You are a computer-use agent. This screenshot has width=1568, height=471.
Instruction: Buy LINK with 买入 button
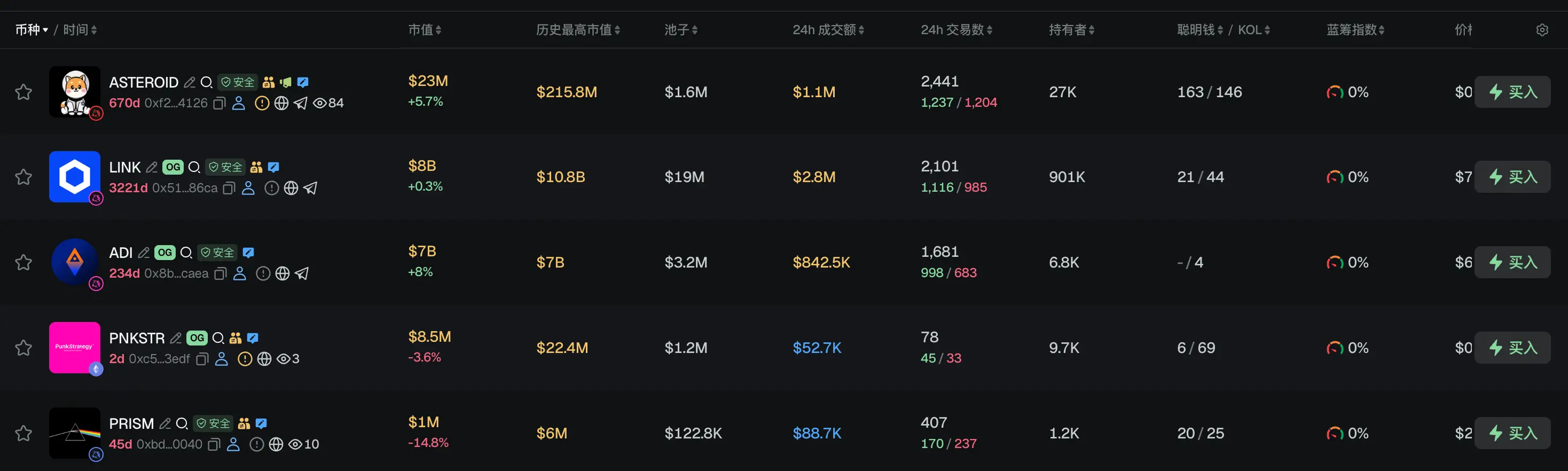1512,177
